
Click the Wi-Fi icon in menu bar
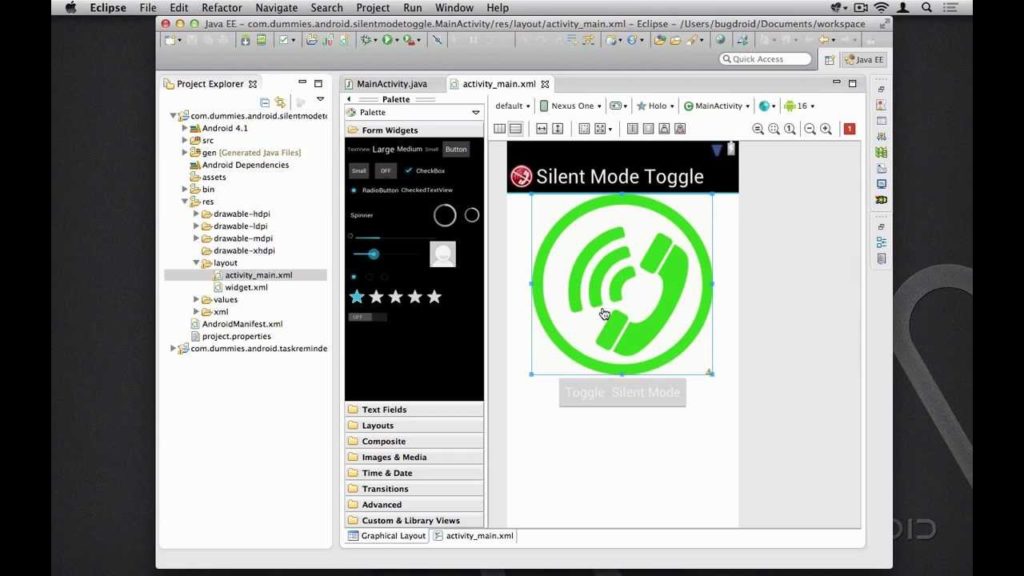click(x=881, y=8)
